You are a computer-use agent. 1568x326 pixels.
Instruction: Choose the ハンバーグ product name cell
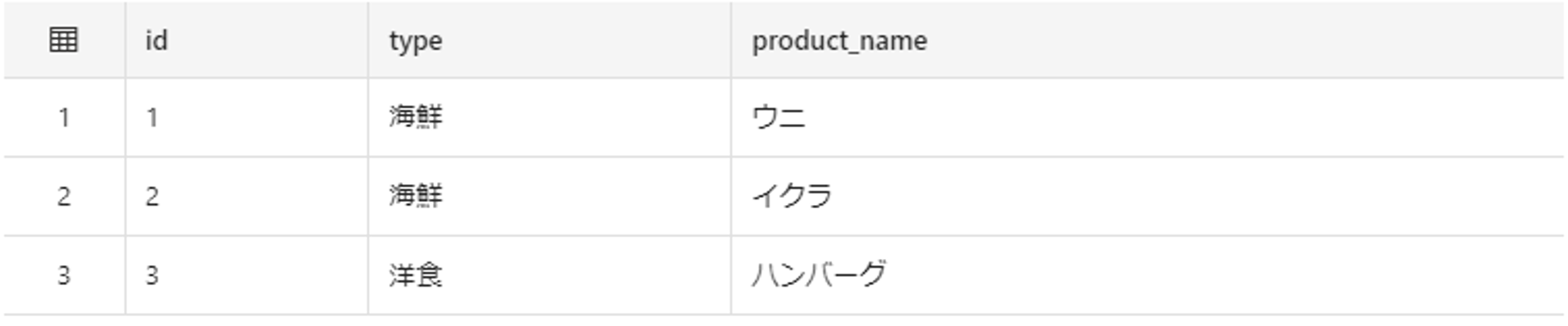(819, 275)
